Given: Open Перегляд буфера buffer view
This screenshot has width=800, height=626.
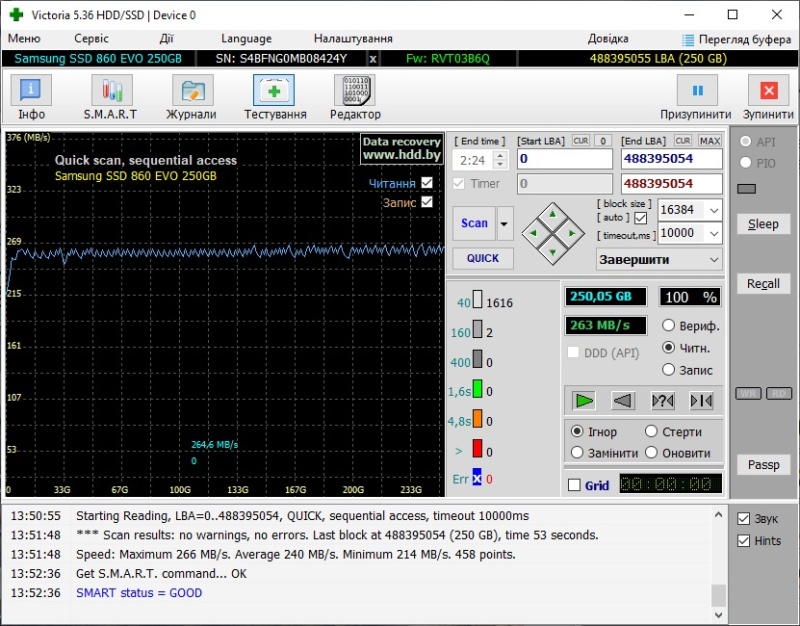Looking at the screenshot, I should point(736,39).
